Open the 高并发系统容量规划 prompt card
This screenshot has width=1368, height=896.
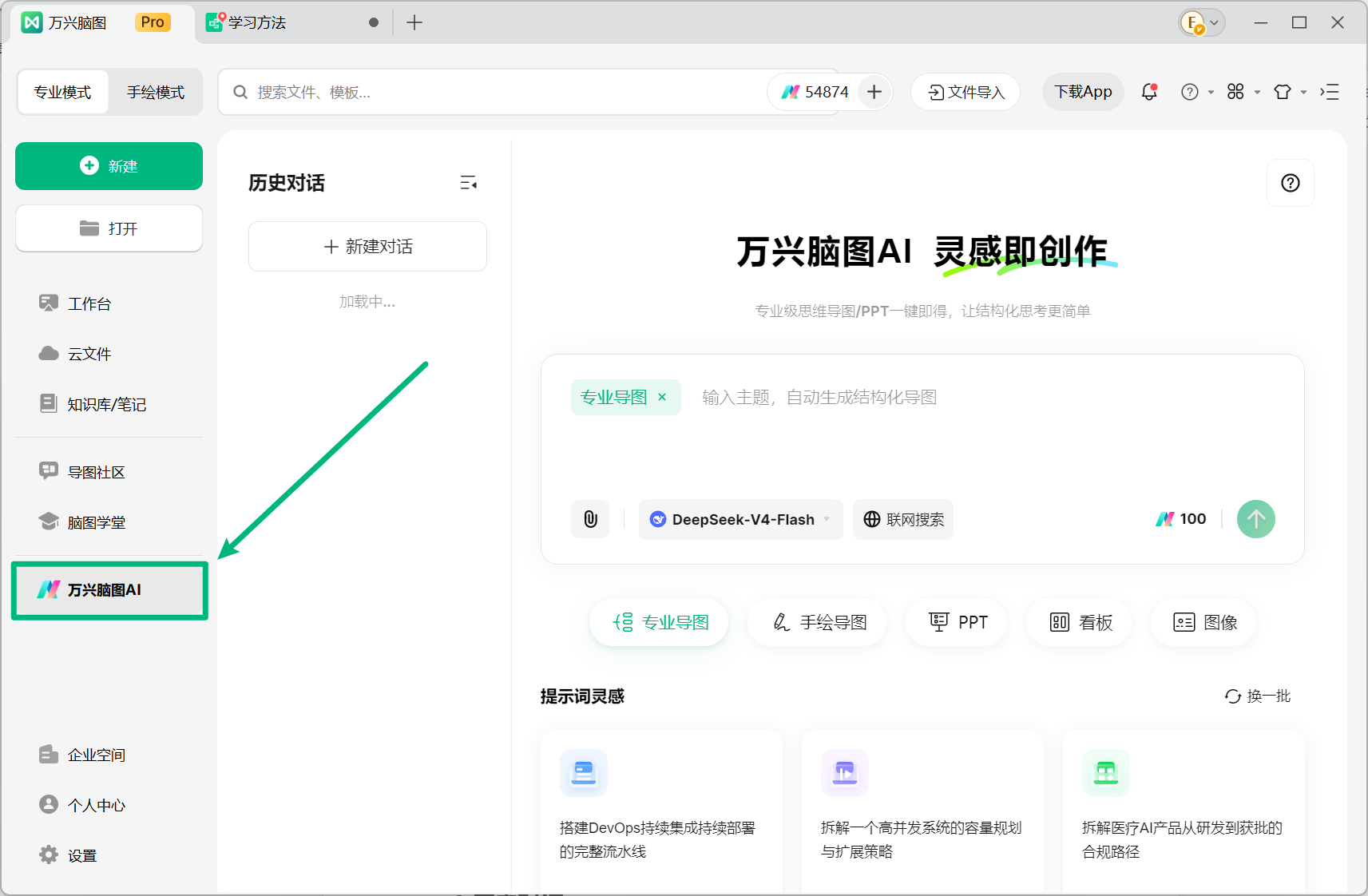pos(922,810)
